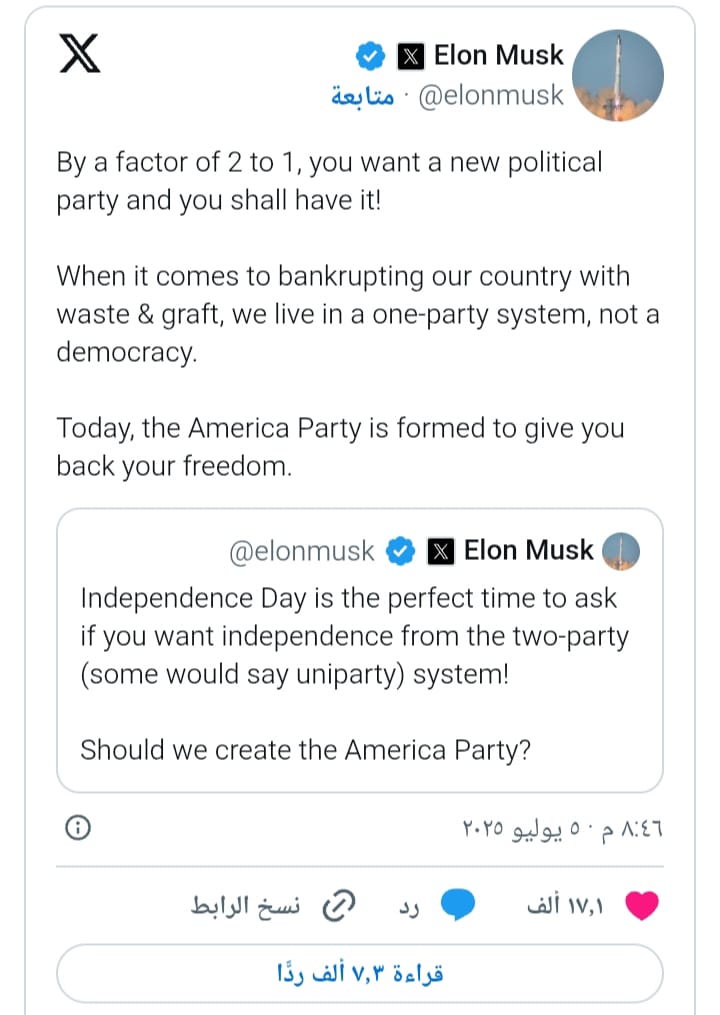720x1015 pixels.
Task: Click the blue reply bubble icon
Action: (x=458, y=906)
